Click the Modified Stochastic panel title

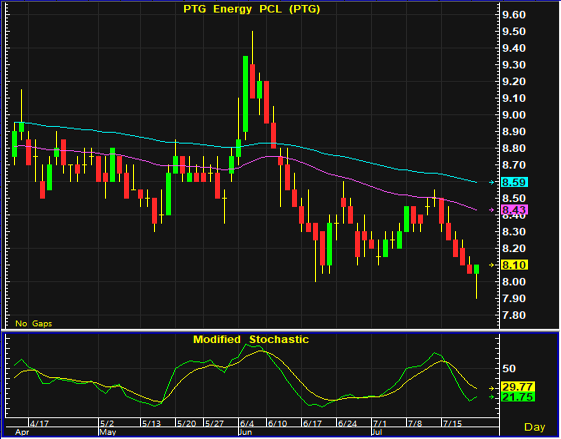(x=251, y=339)
